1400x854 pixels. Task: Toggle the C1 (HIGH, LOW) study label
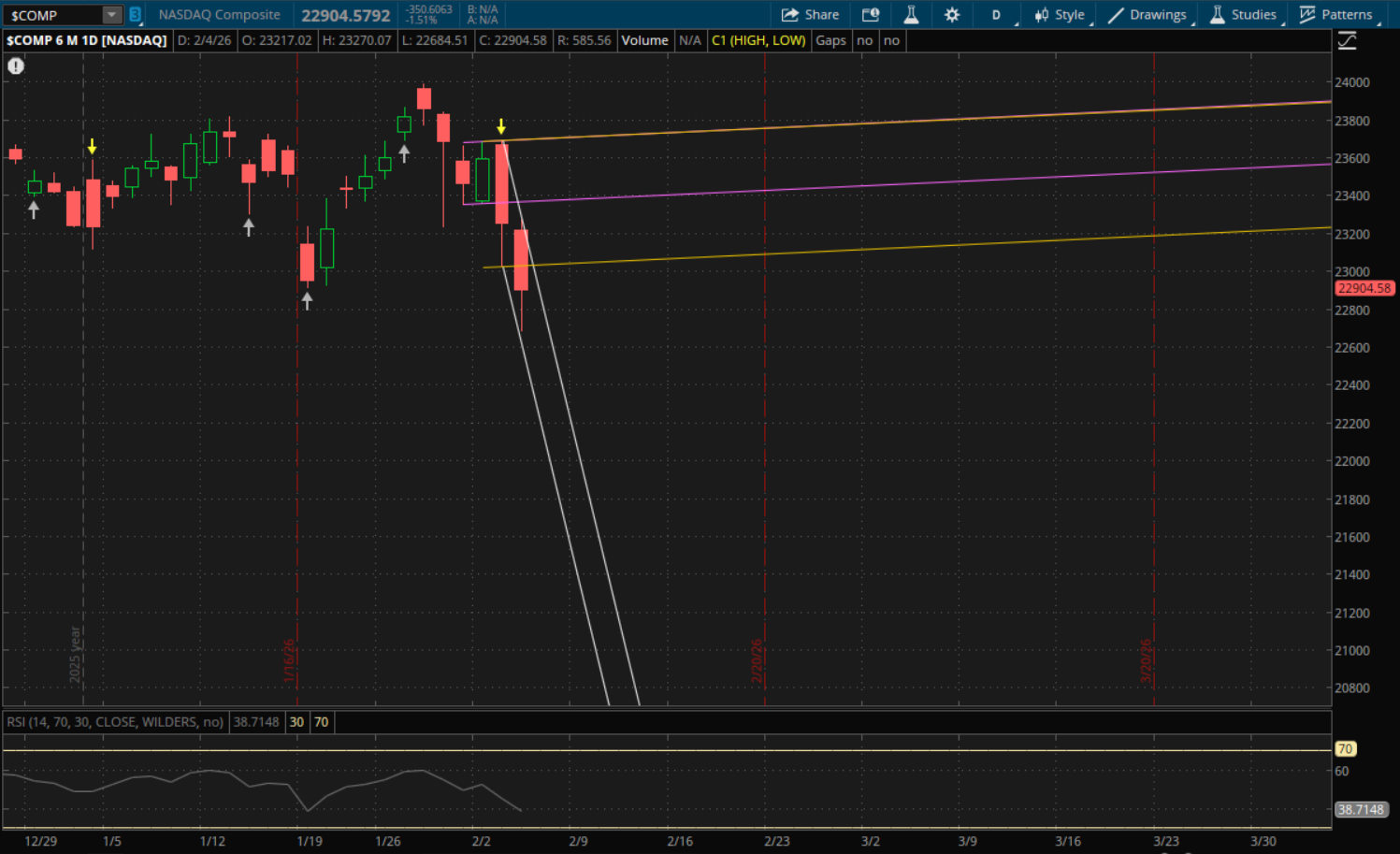tap(758, 40)
